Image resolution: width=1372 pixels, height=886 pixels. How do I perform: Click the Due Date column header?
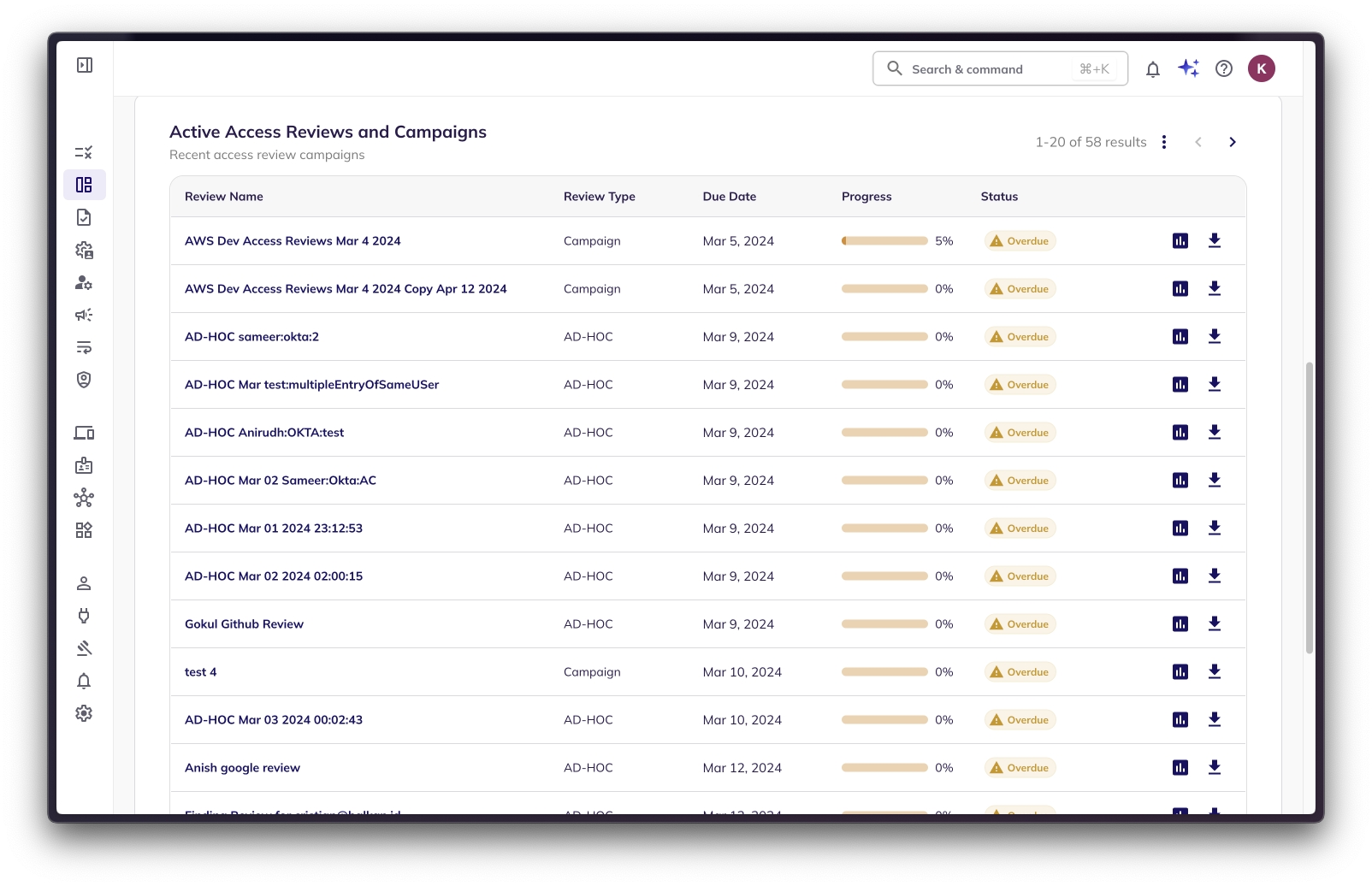pyautogui.click(x=729, y=197)
